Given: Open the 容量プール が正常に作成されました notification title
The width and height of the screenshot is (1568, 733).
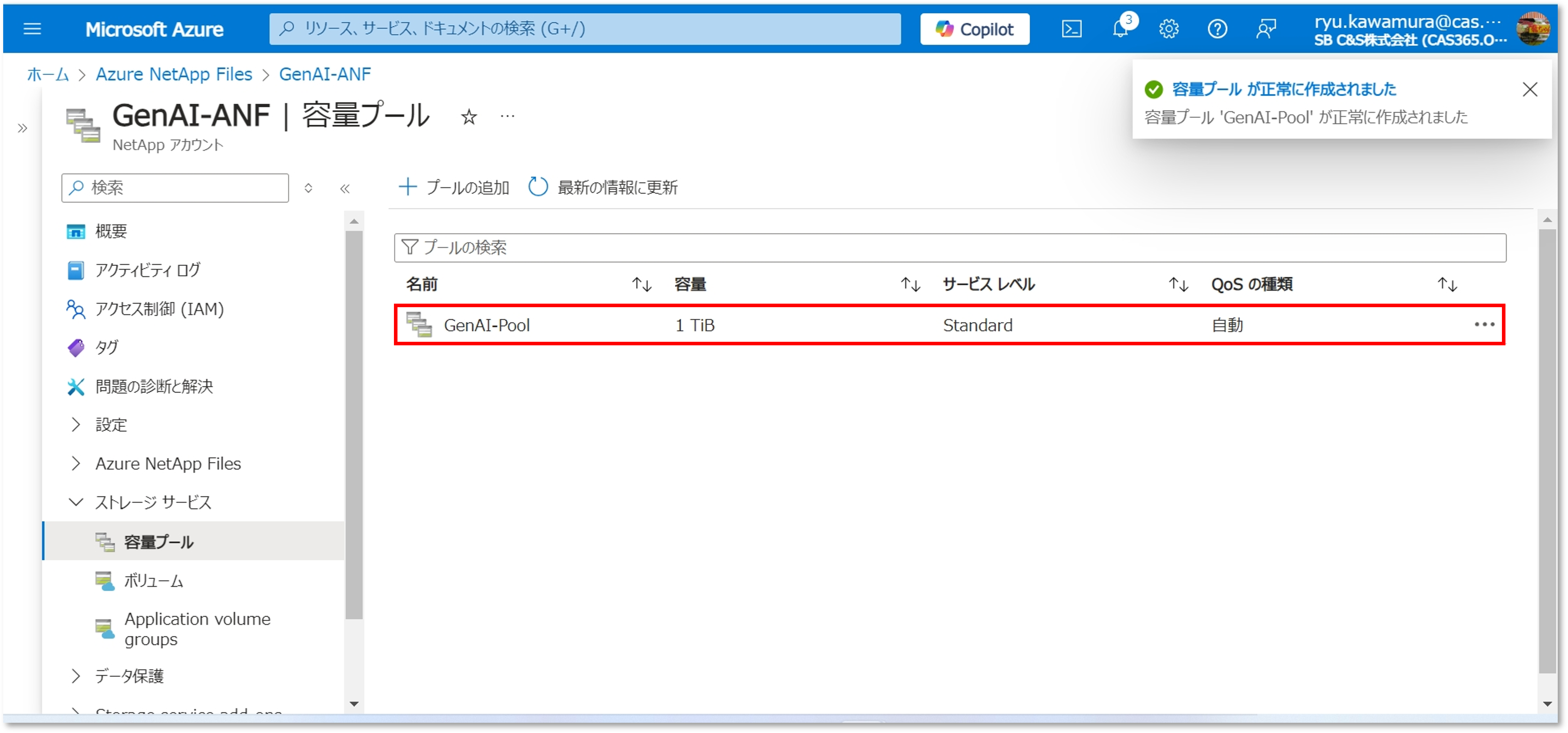Looking at the screenshot, I should (x=1284, y=89).
